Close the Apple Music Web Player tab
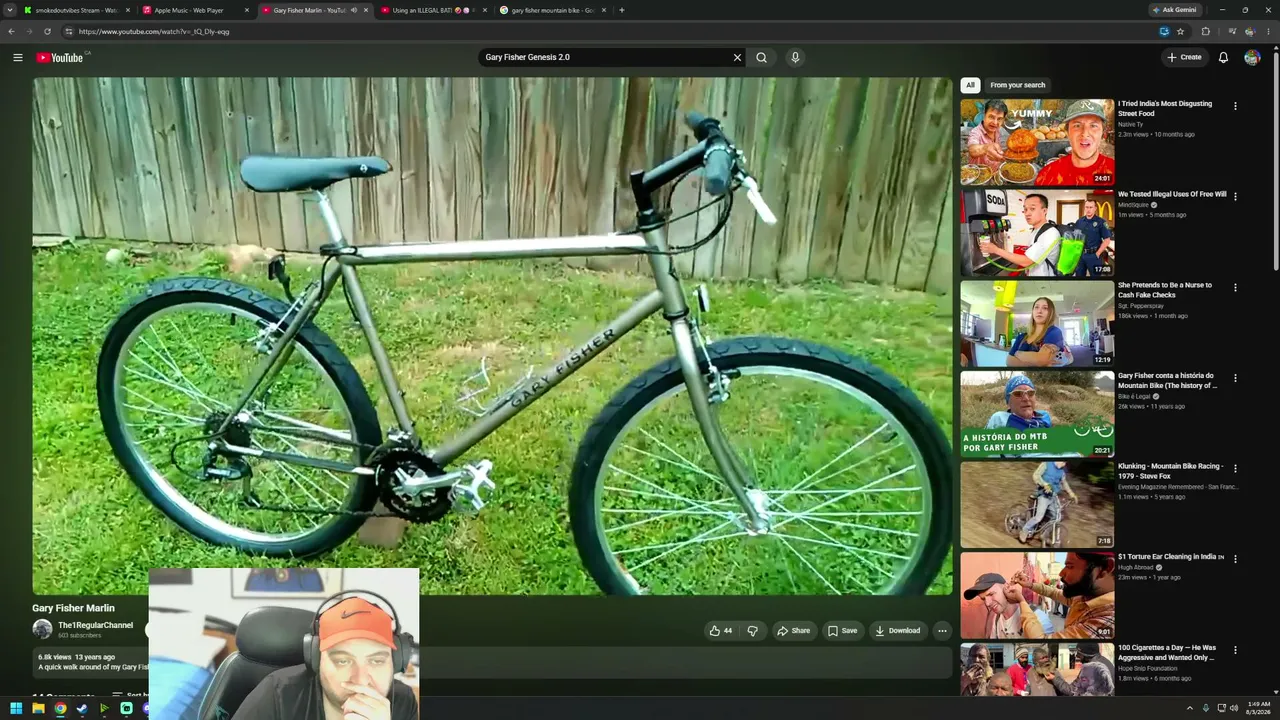The height and width of the screenshot is (720, 1280). coord(247,10)
